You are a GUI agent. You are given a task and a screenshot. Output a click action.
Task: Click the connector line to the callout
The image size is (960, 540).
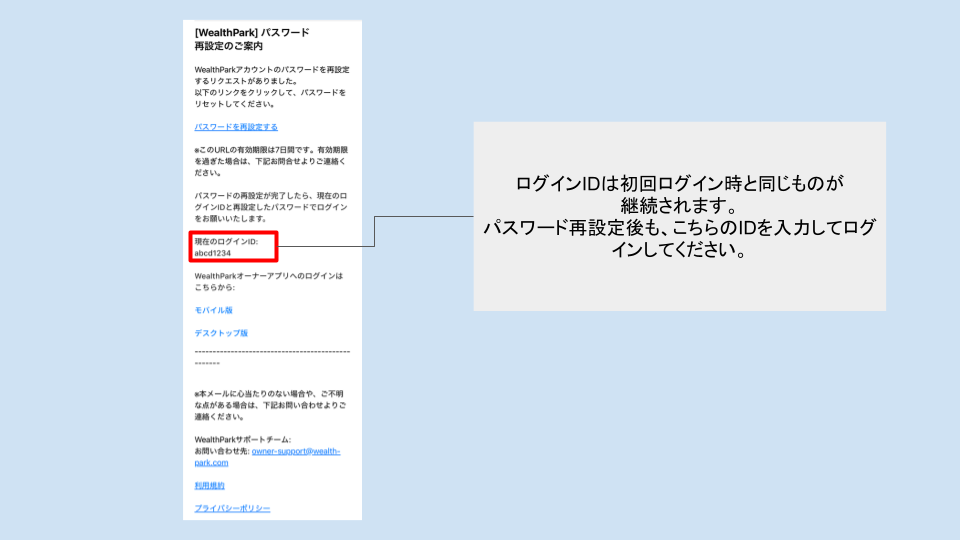coord(373,230)
